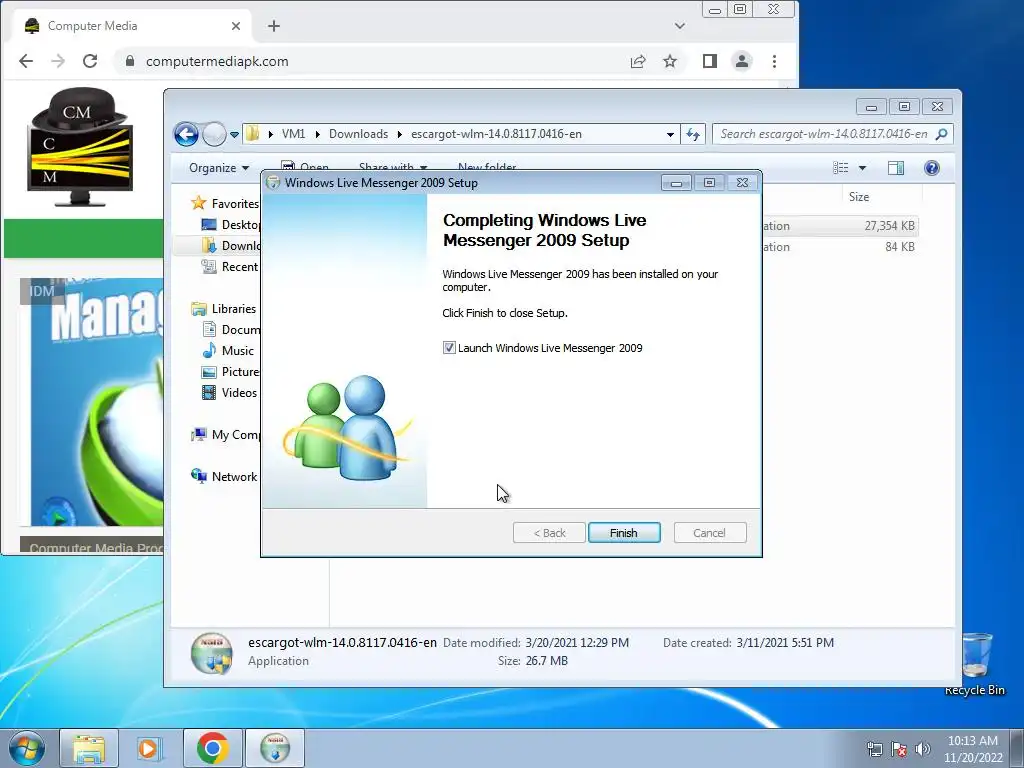Screen dimensions: 1024x768
Task: Refresh the Explorer folder view
Action: [x=693, y=135]
